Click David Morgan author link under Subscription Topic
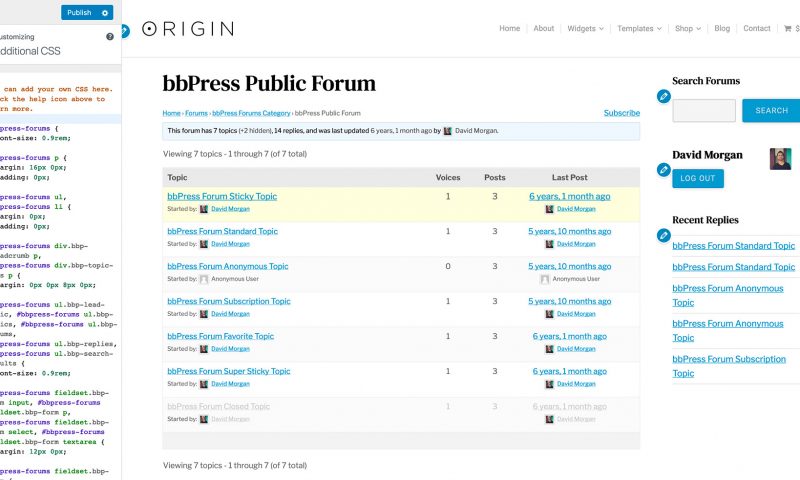800x480 pixels. pyautogui.click(x=230, y=314)
